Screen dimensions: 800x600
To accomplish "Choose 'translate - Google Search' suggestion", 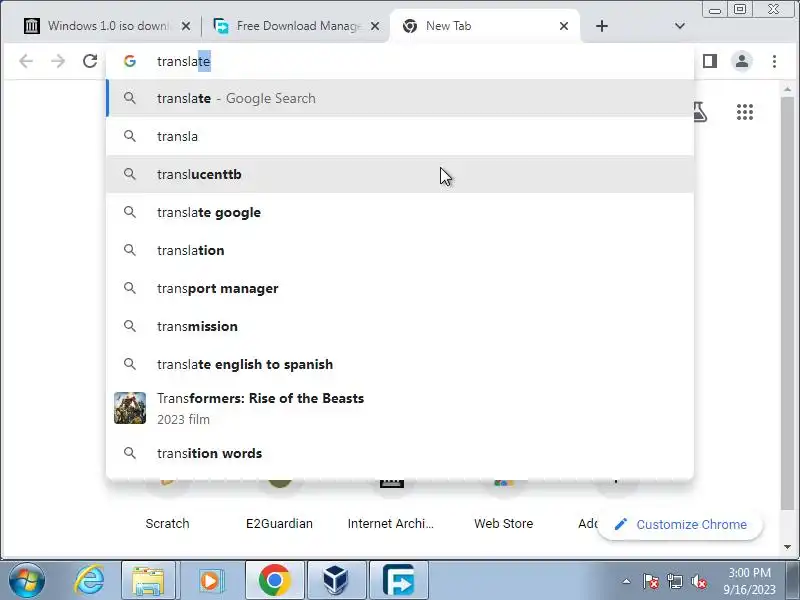I will pyautogui.click(x=399, y=98).
